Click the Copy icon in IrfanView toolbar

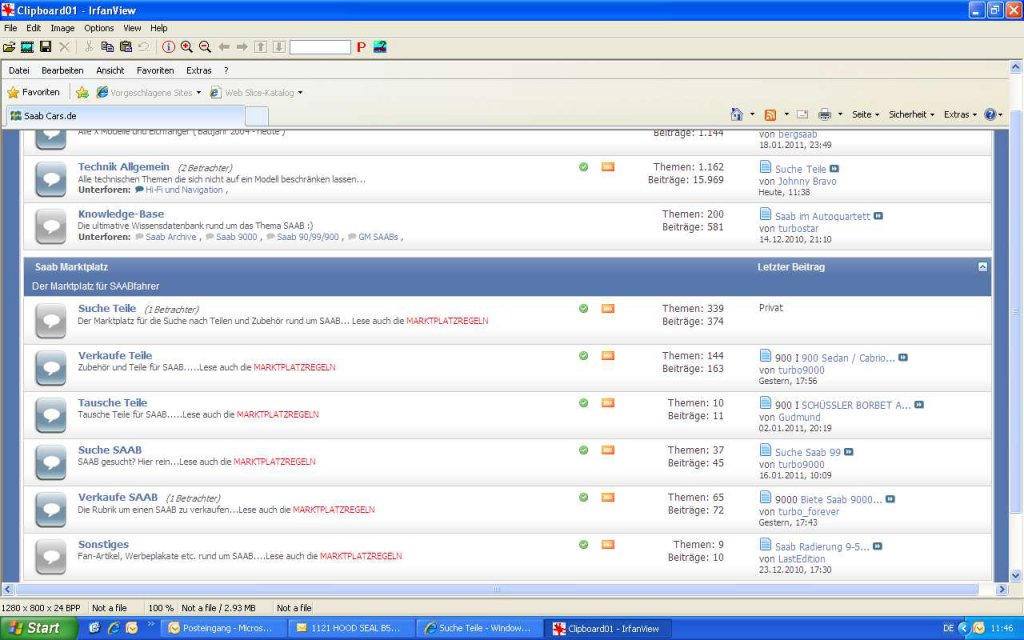pos(108,47)
